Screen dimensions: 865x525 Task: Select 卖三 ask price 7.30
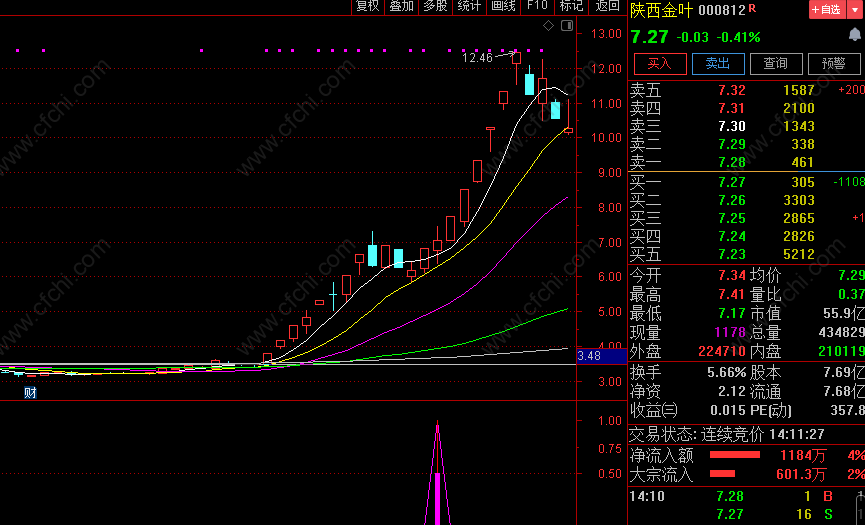(x=731, y=126)
